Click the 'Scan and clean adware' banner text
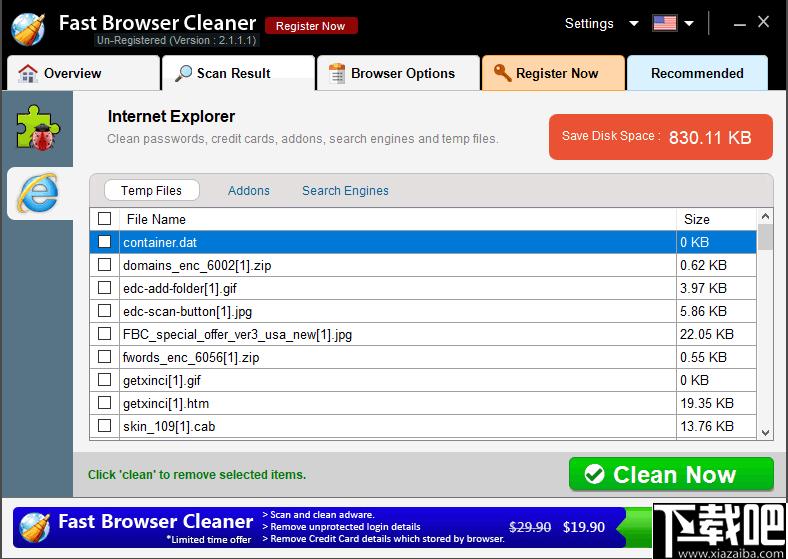Viewport: 788px width, 559px height. pyautogui.click(x=319, y=515)
